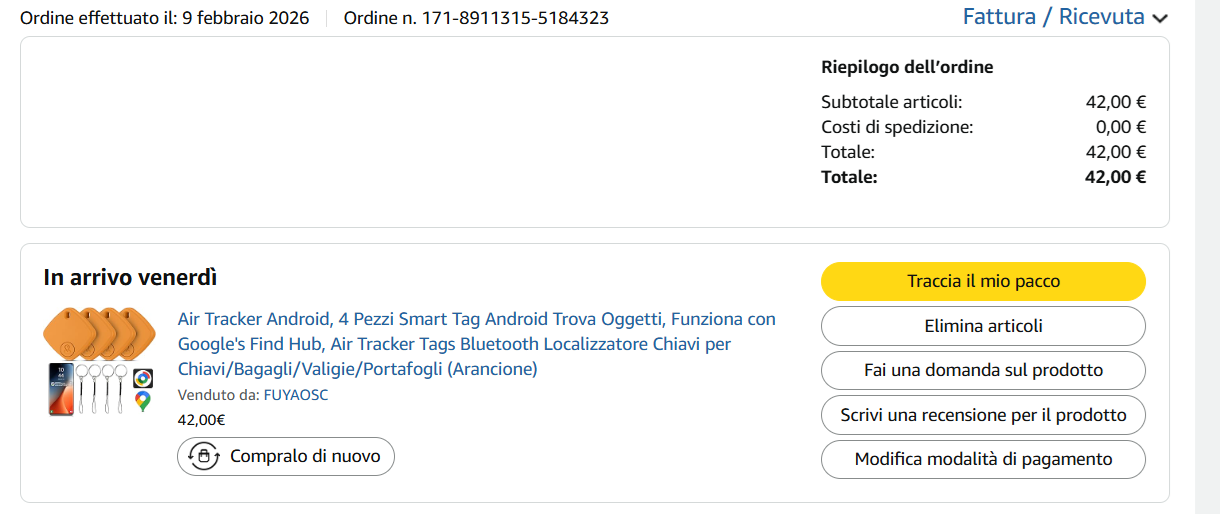1220x525 pixels.
Task: Click the Riepilogo dell'ordine heading
Action: tap(907, 67)
